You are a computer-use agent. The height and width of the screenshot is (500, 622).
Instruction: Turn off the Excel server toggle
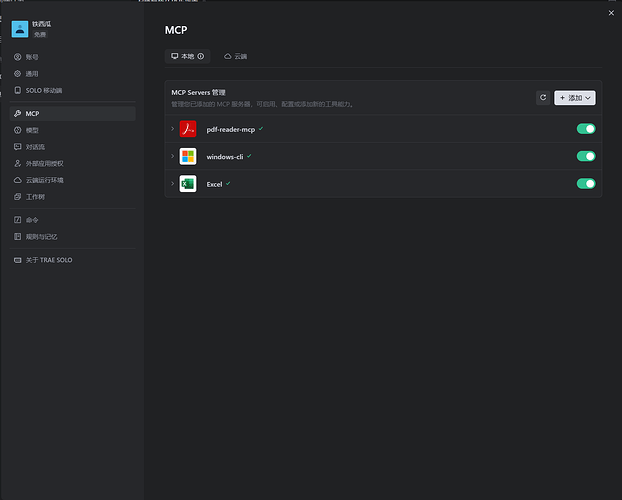pos(586,183)
